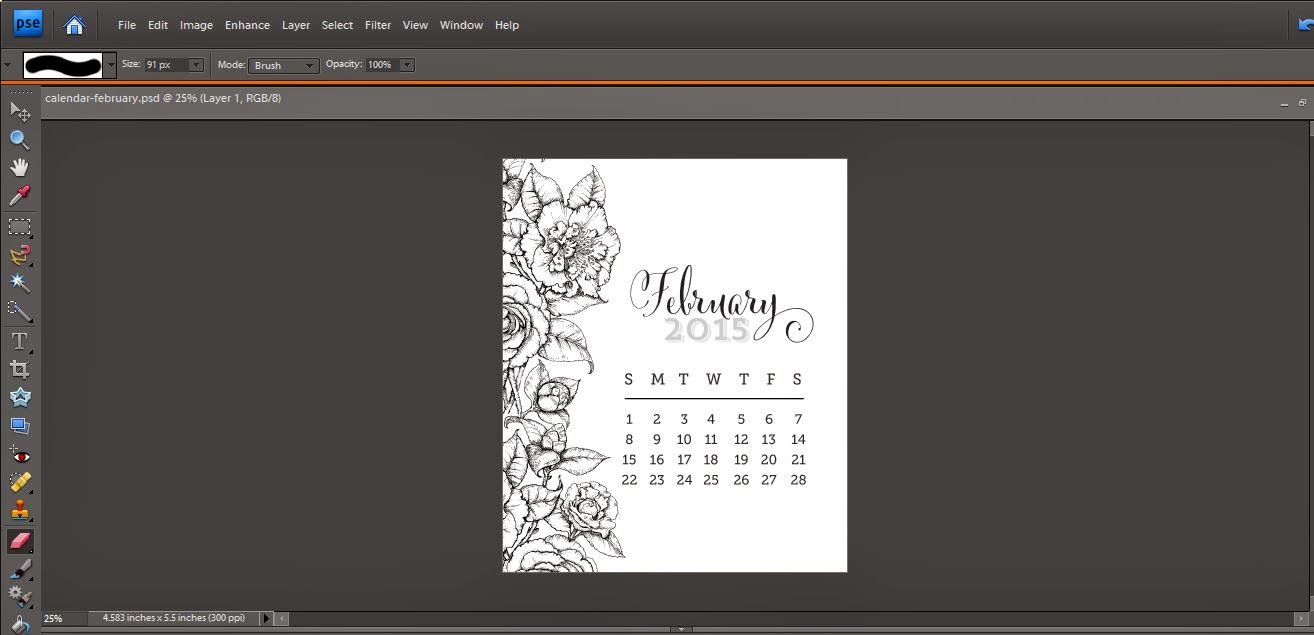Open the eraser Mode dropdown

coord(283,65)
